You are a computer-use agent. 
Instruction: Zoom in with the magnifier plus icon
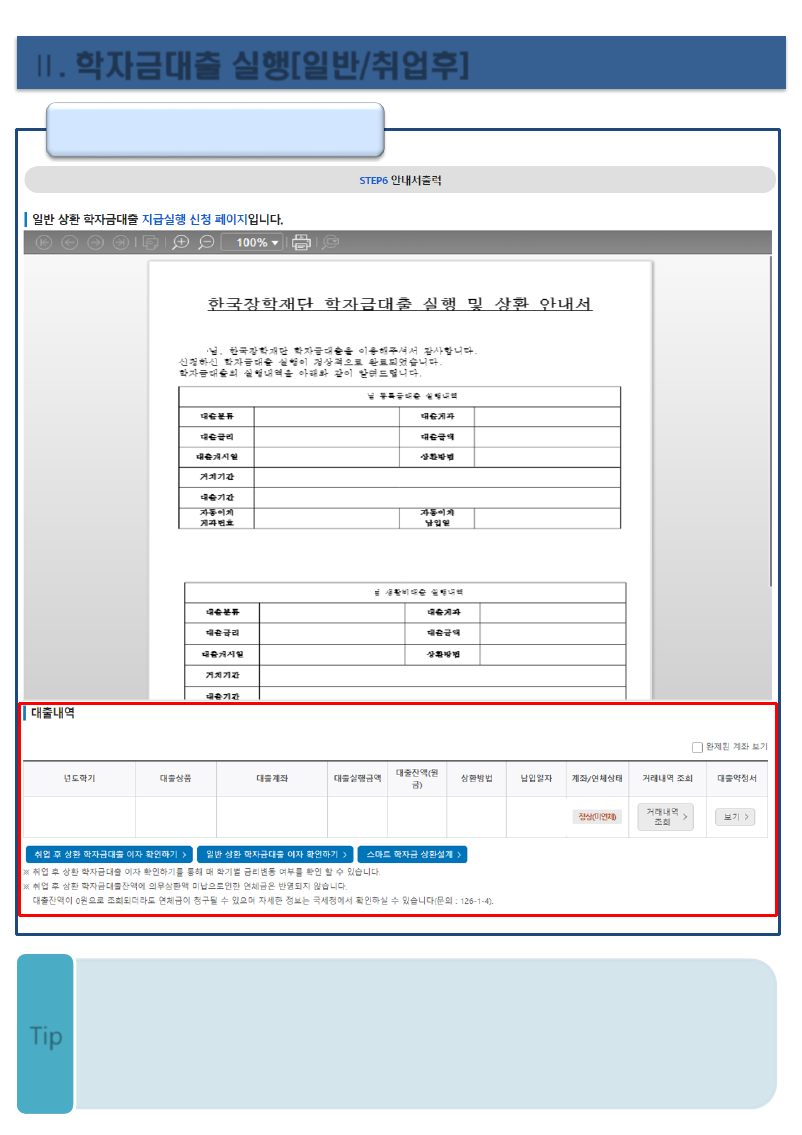[x=181, y=242]
